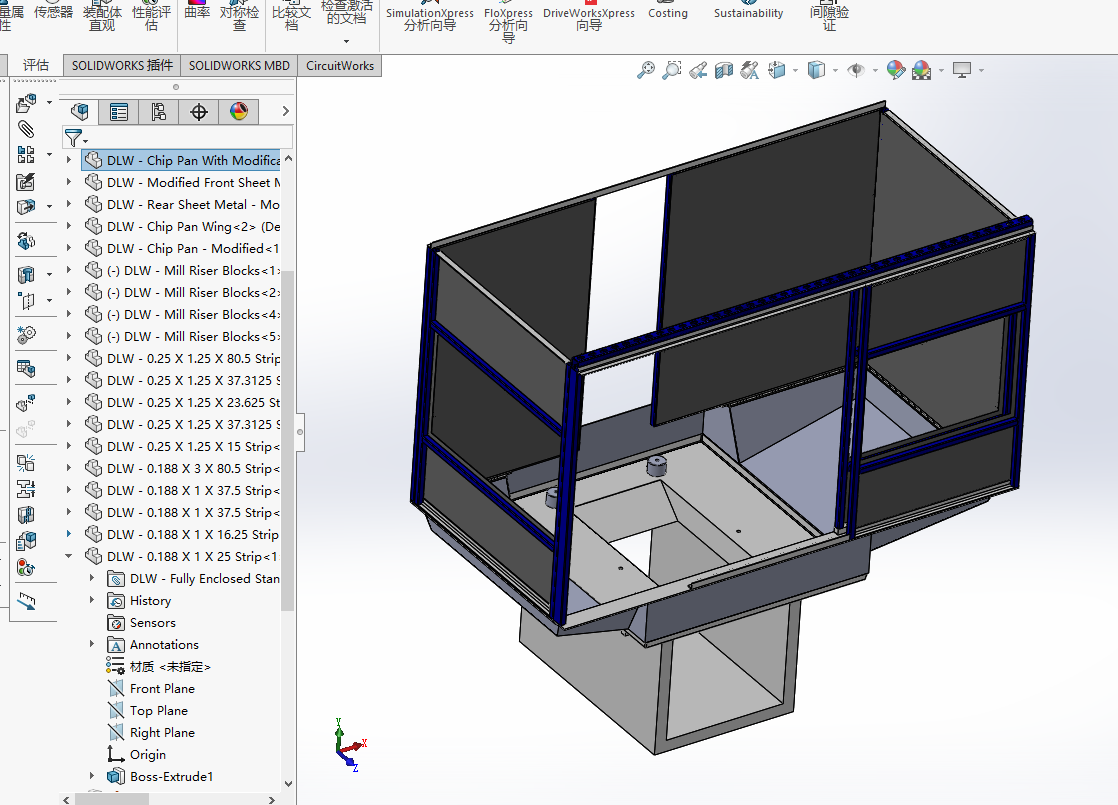Click the paperclip attachment icon in sidebar

pyautogui.click(x=27, y=129)
